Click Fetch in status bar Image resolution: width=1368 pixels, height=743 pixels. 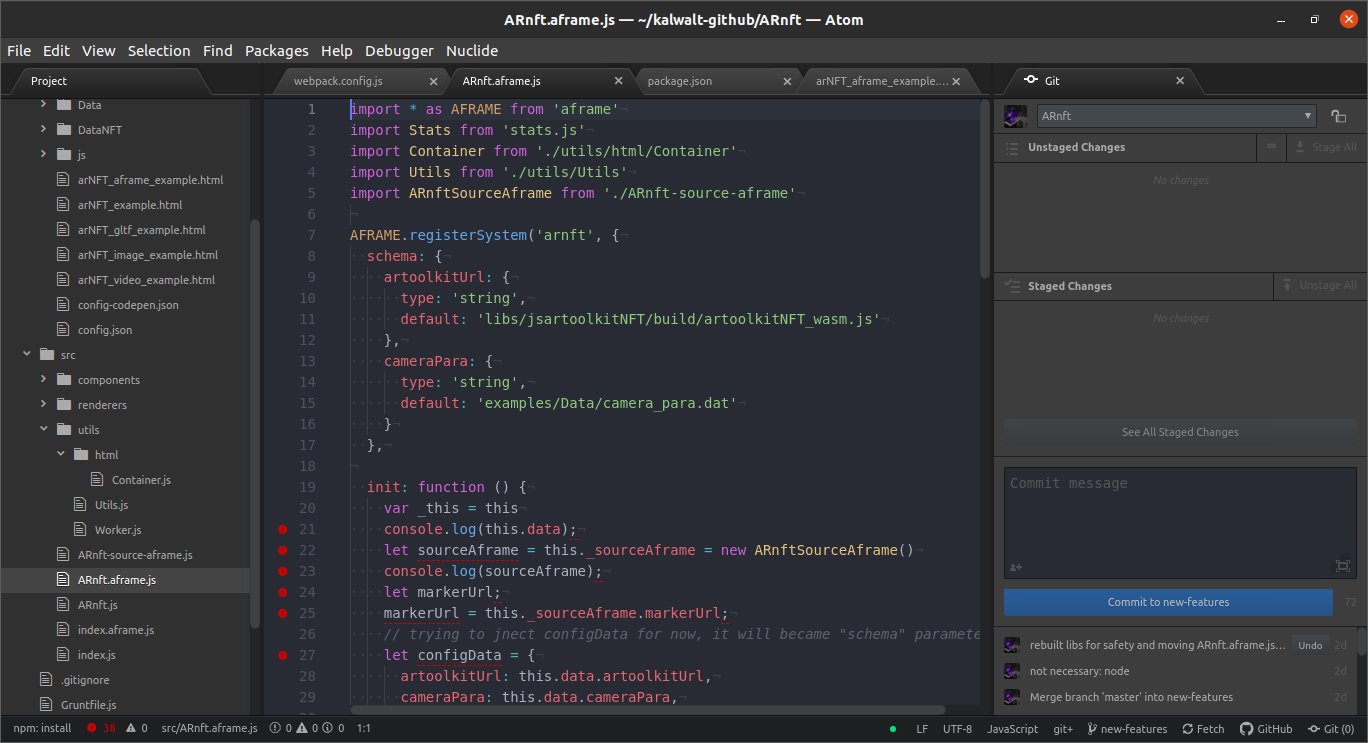point(1203,728)
